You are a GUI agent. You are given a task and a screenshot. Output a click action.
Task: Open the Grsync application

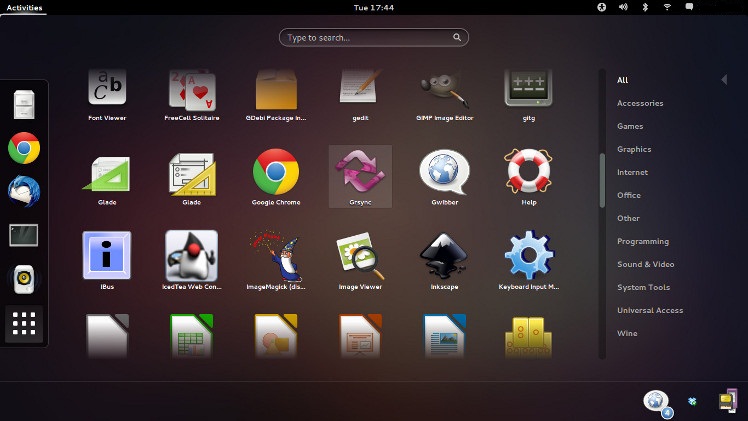pos(360,177)
